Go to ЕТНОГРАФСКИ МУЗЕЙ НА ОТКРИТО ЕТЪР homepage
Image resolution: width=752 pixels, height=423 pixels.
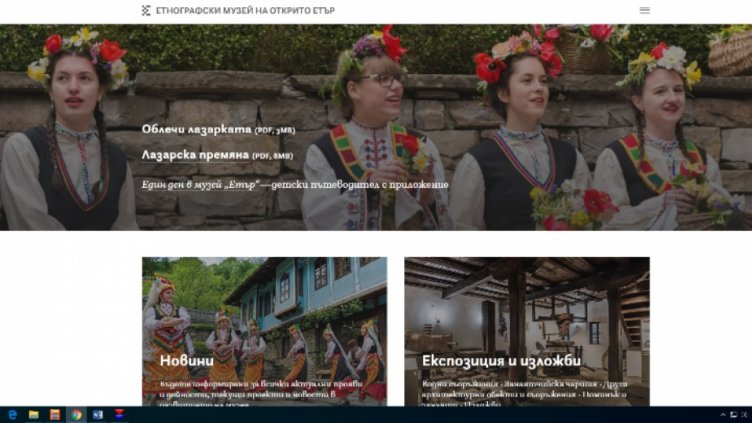(x=245, y=11)
